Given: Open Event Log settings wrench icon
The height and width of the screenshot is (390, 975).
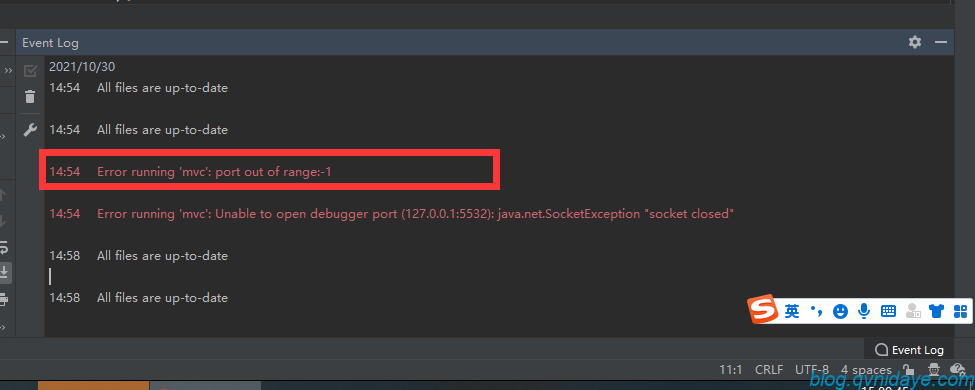Looking at the screenshot, I should [30, 130].
